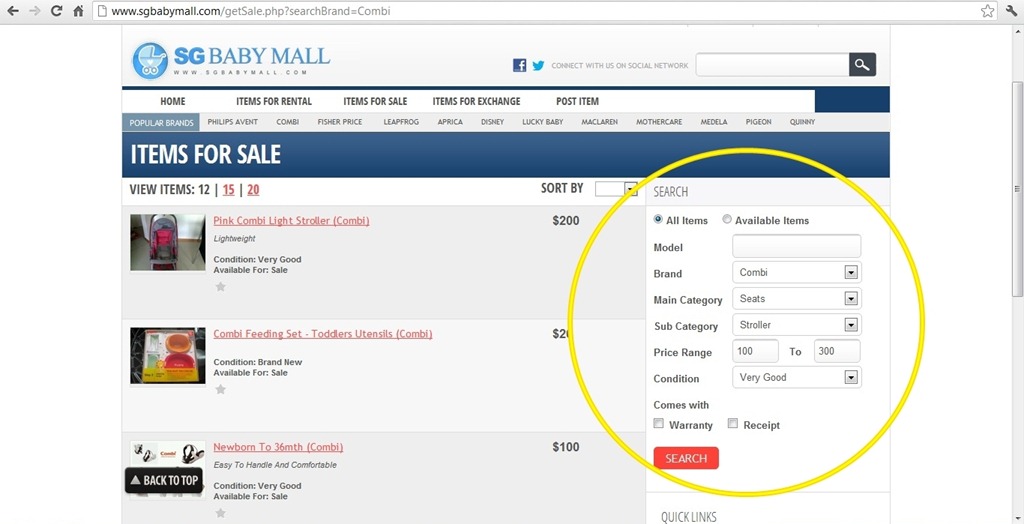
Task: Click the Model text input field
Action: [x=797, y=246]
